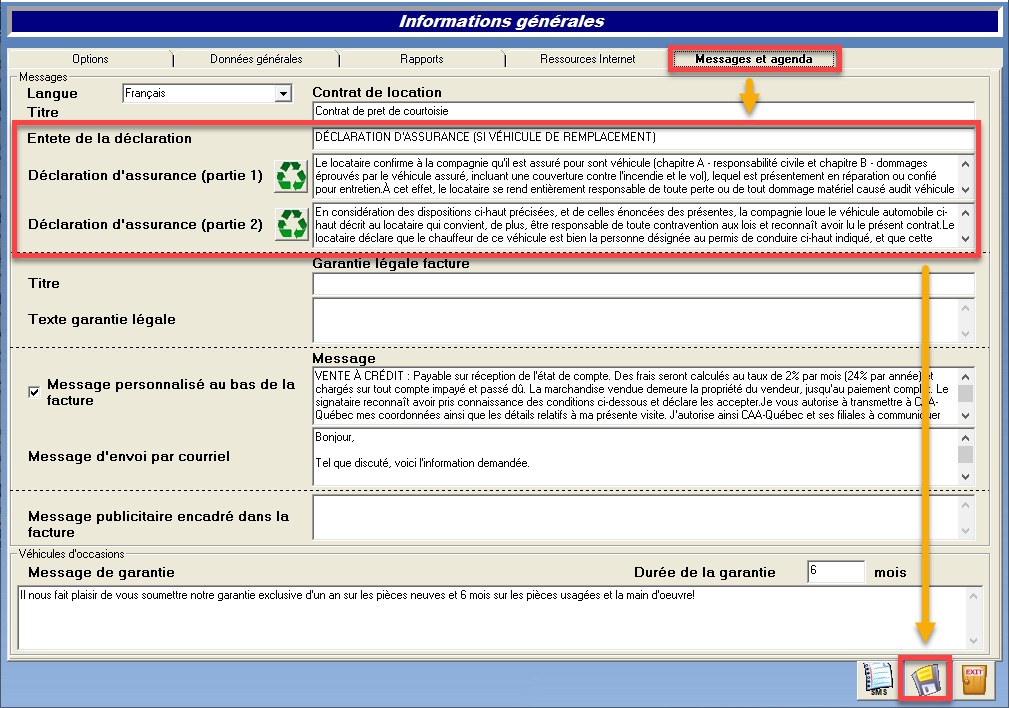The width and height of the screenshot is (1009, 708).
Task: Exit the window with the EXIT door icon
Action: [974, 680]
